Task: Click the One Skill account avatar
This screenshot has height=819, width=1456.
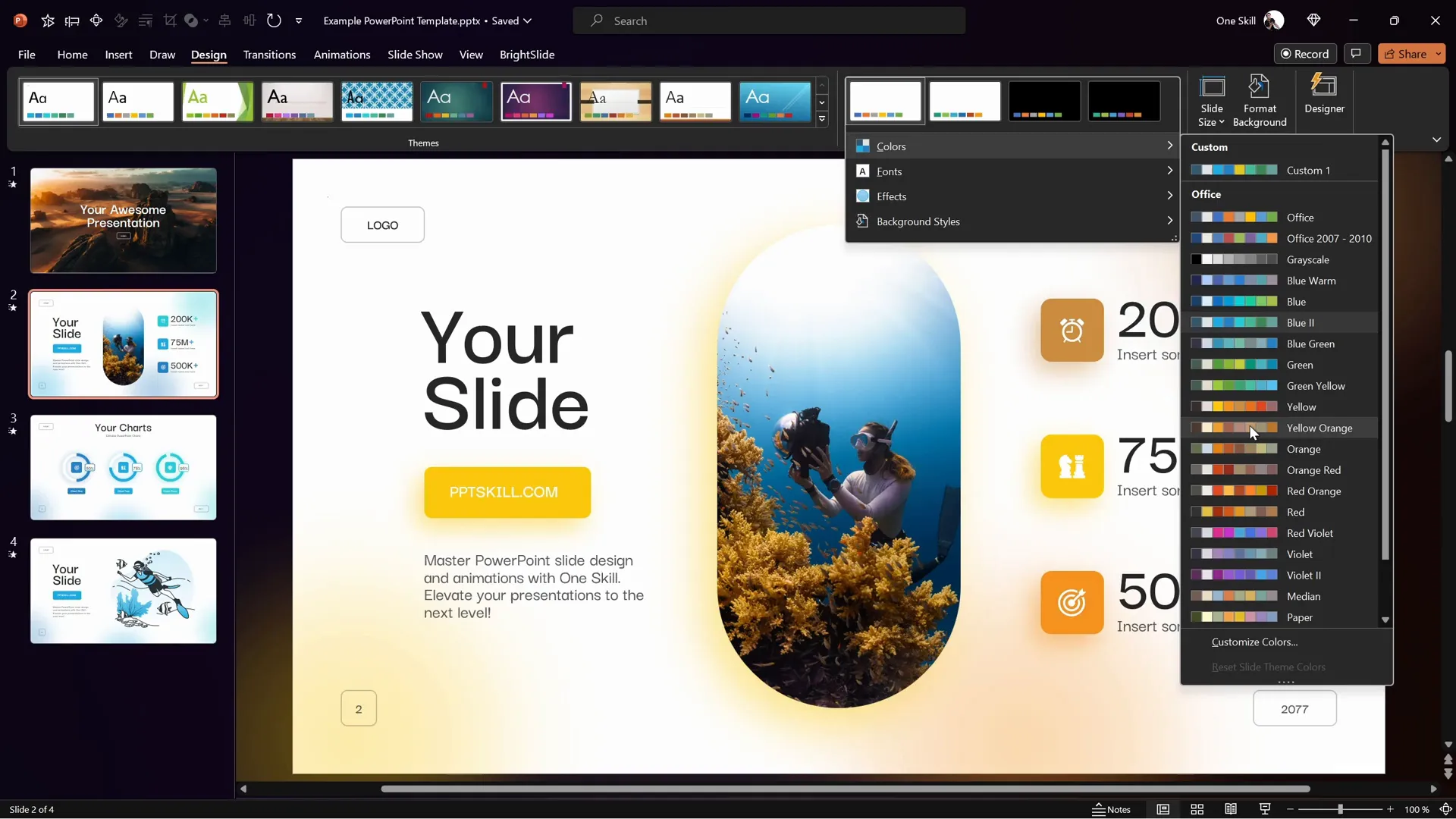Action: [1274, 20]
